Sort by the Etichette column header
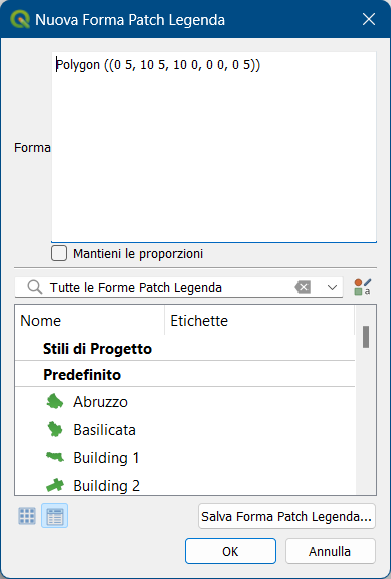The width and height of the screenshot is (391, 579). [x=259, y=321]
